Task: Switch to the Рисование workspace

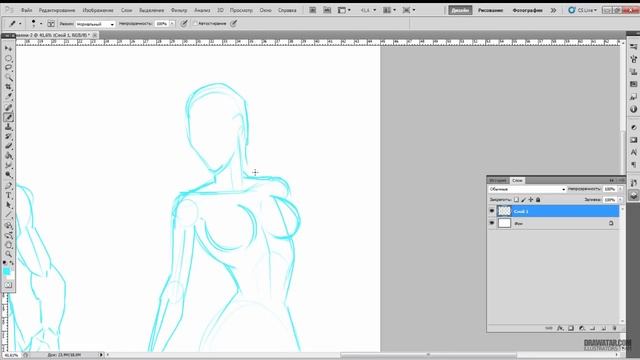Action: tap(490, 10)
